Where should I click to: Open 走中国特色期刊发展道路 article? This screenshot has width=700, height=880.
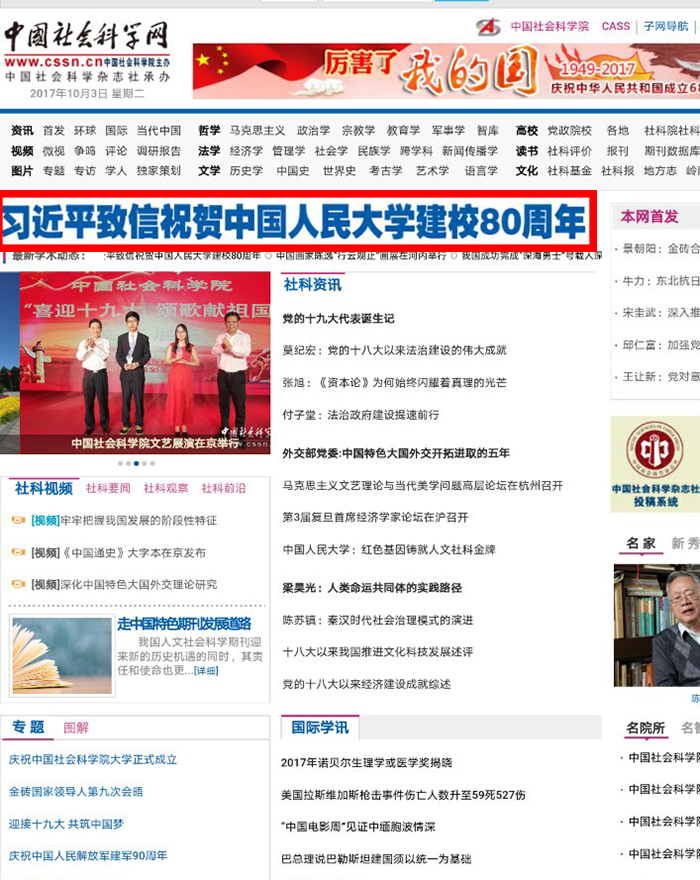coord(184,624)
